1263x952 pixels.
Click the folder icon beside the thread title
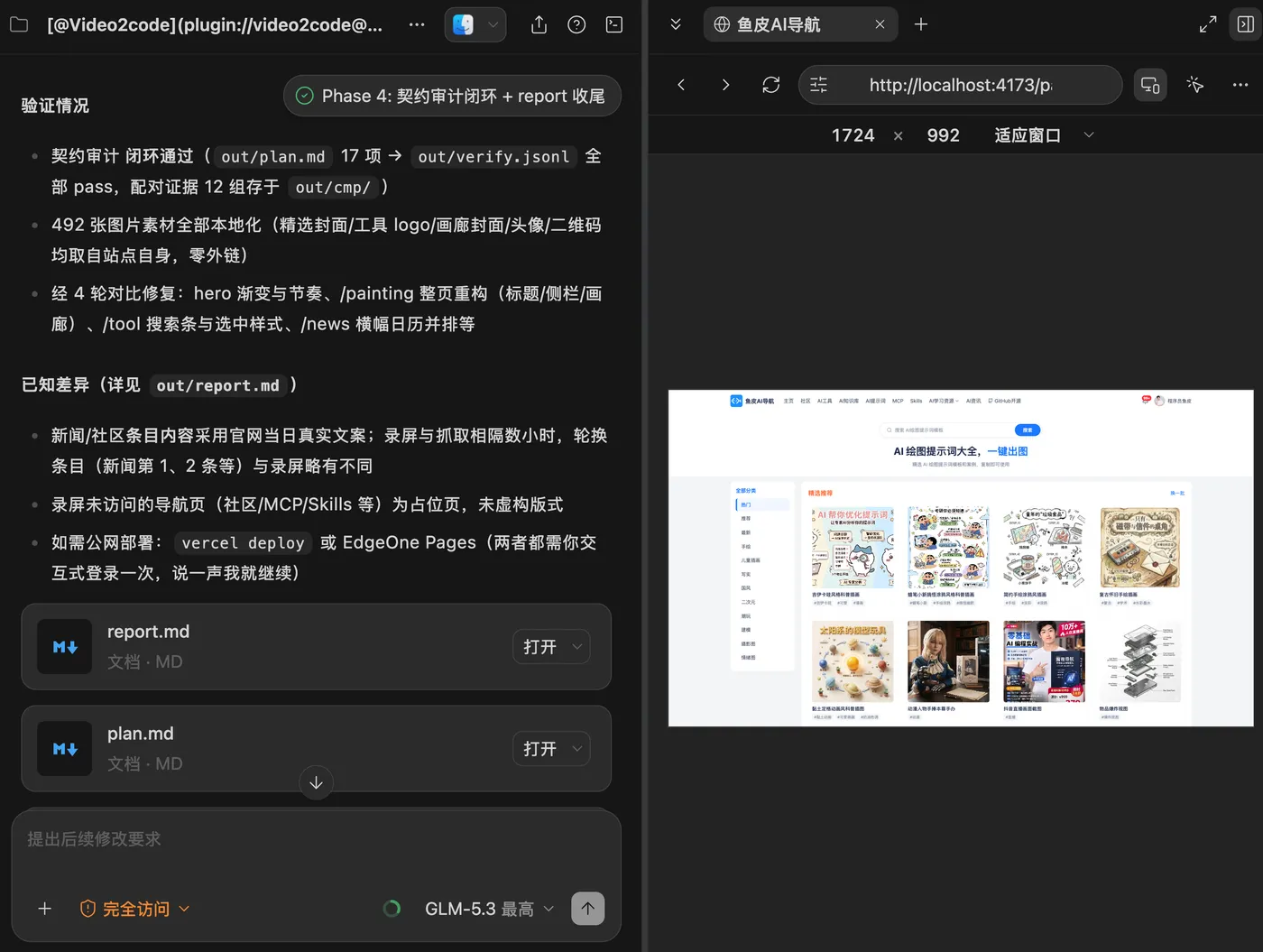[x=19, y=24]
